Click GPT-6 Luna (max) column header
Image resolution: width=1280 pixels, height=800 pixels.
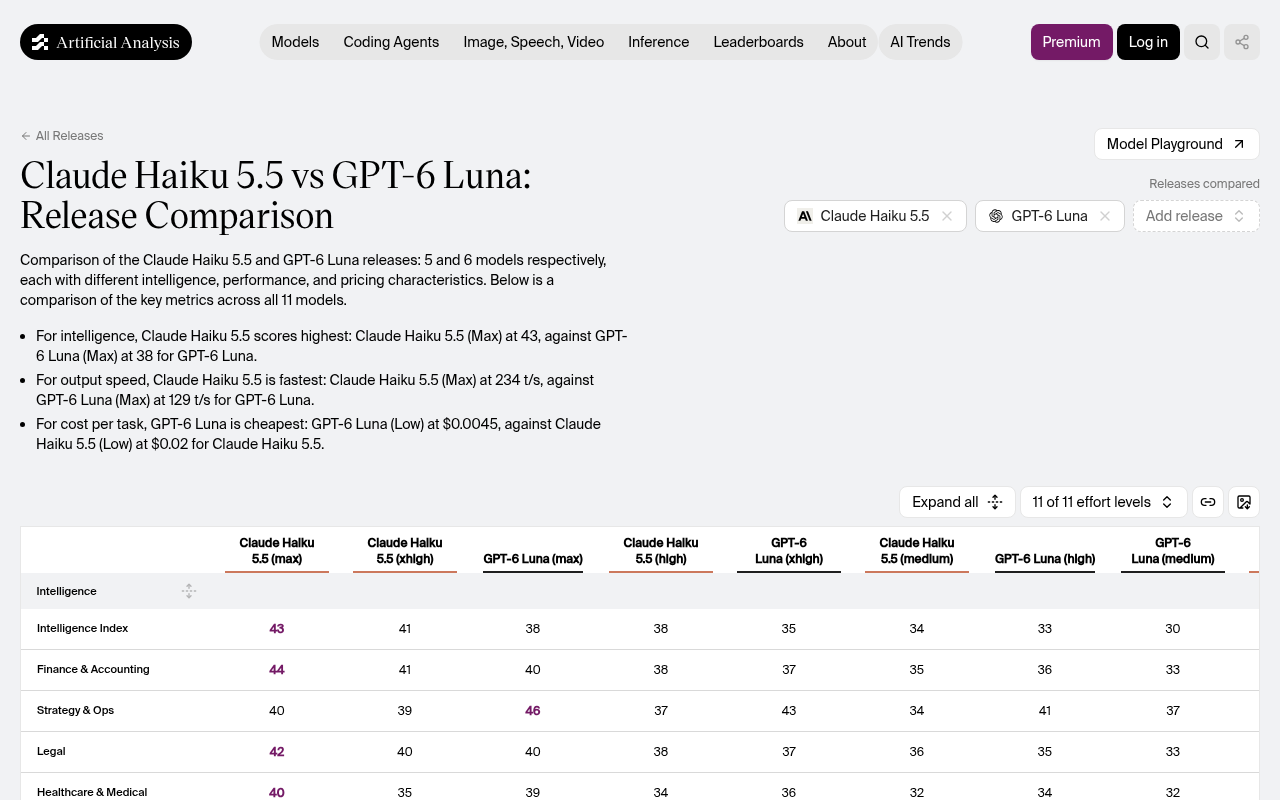point(533,559)
